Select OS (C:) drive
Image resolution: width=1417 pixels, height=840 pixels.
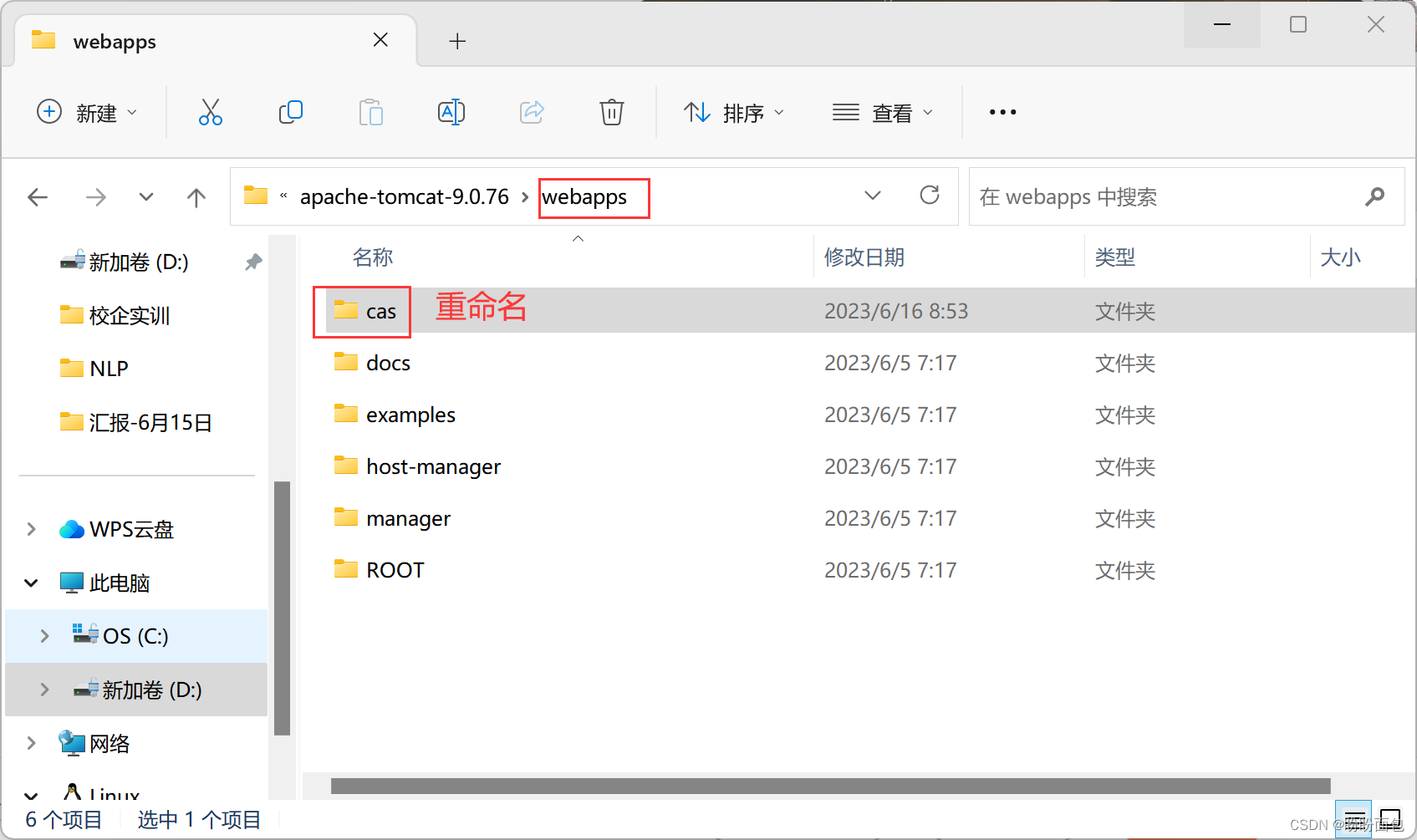click(x=135, y=637)
